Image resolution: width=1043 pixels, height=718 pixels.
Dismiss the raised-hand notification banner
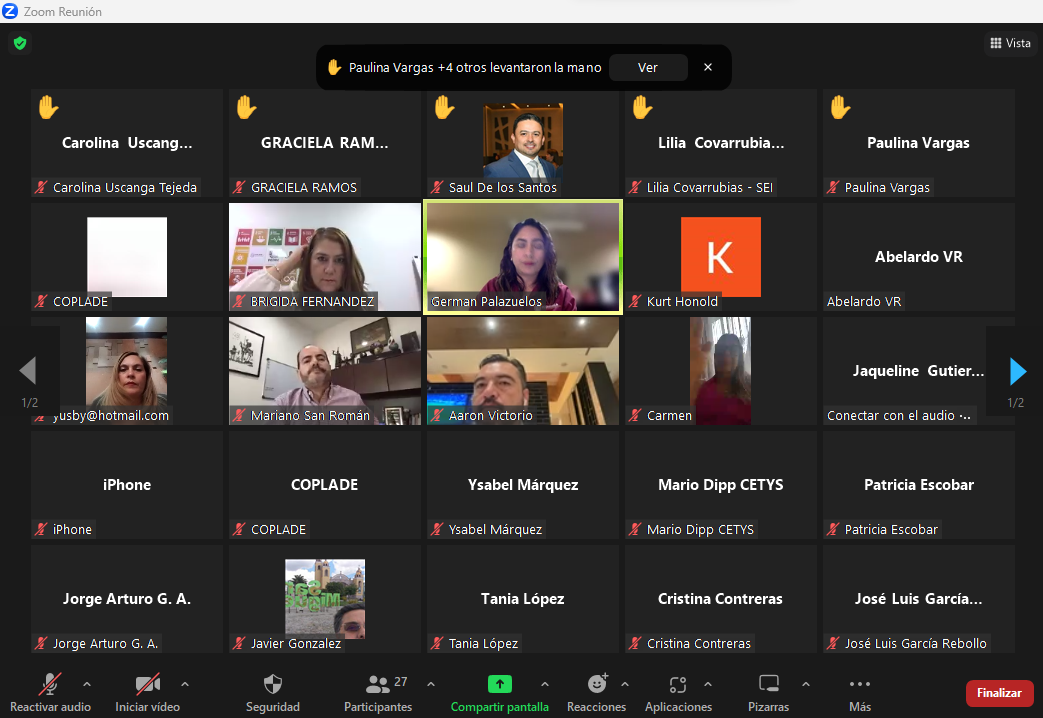coord(708,68)
